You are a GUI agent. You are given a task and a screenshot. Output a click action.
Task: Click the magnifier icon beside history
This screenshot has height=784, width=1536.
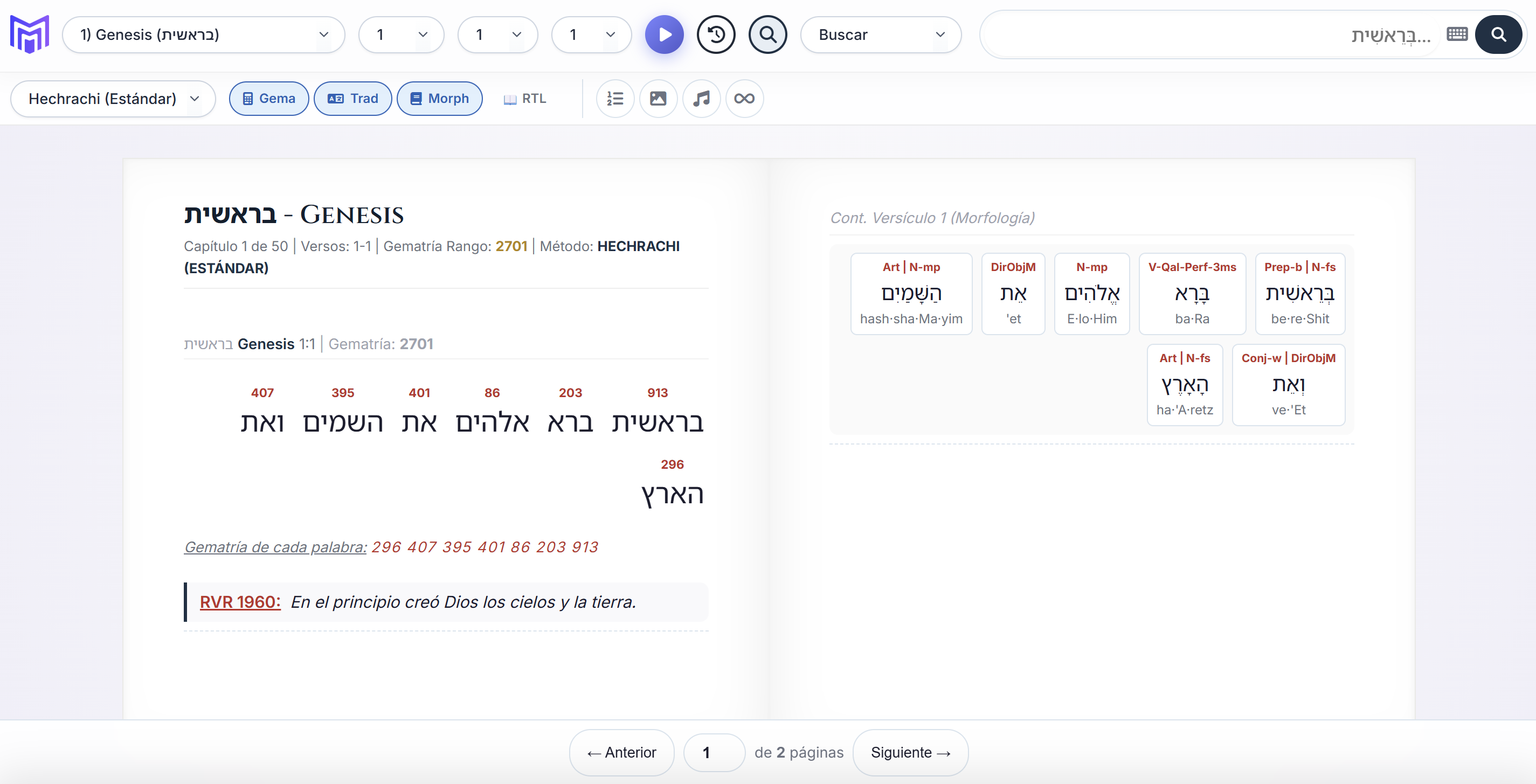tap(767, 34)
